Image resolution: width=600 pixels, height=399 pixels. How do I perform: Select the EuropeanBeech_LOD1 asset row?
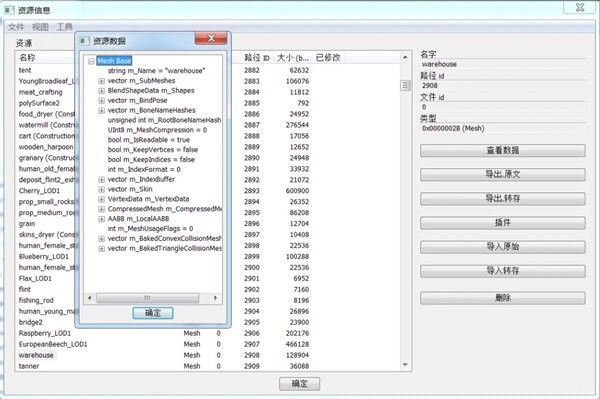tap(53, 344)
